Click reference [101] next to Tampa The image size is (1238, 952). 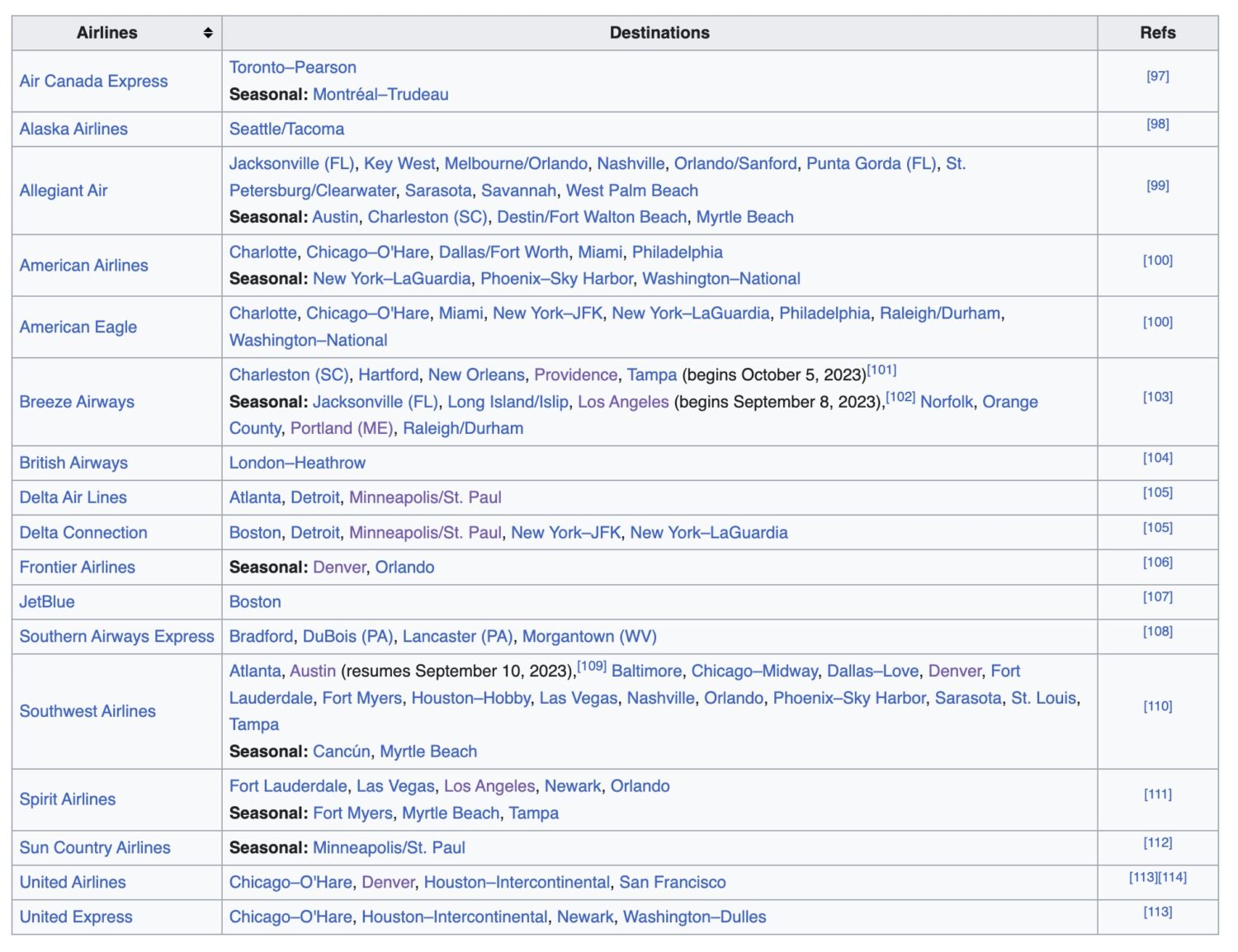(885, 370)
